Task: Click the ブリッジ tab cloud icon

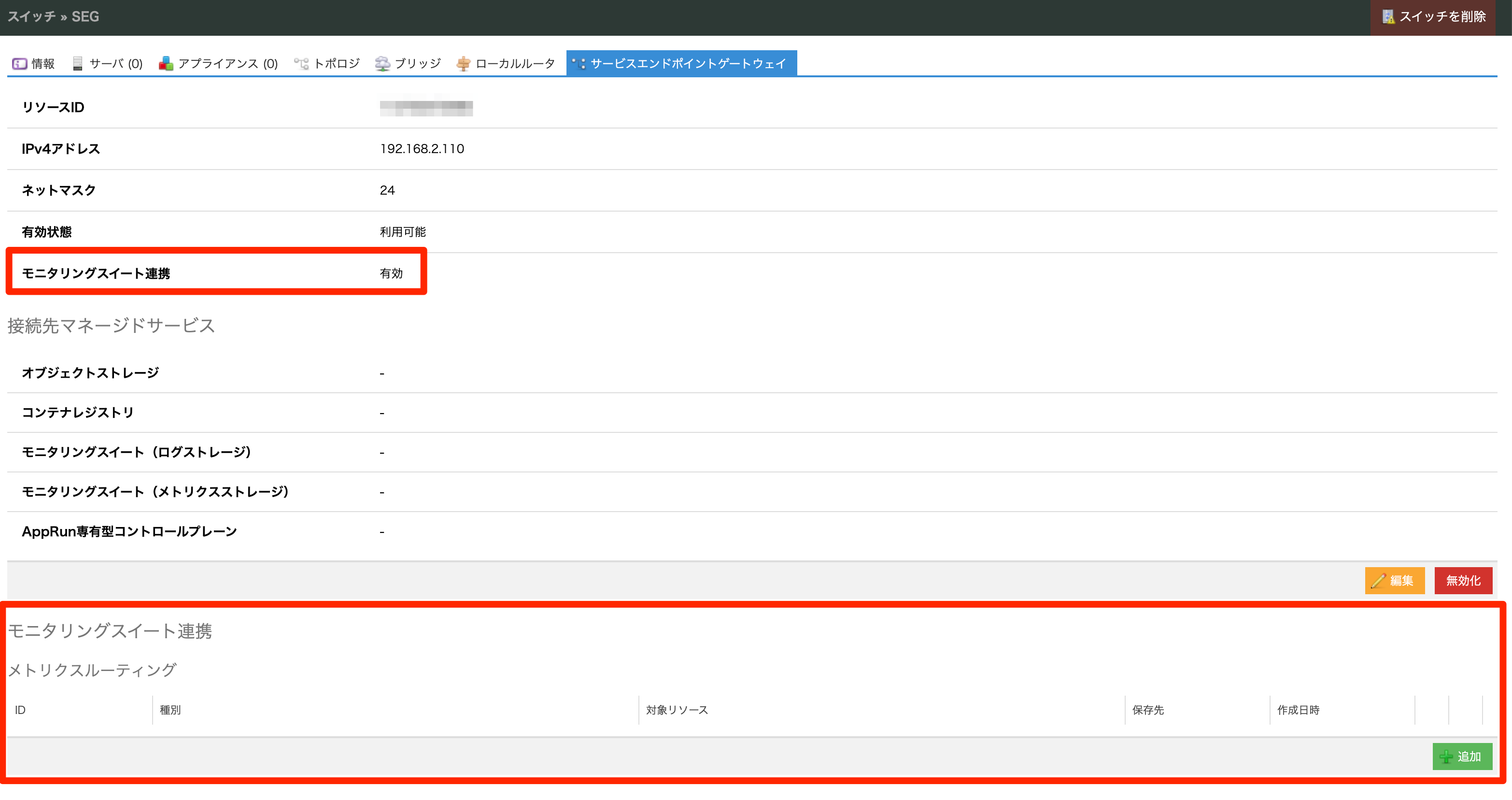Action: 382,63
